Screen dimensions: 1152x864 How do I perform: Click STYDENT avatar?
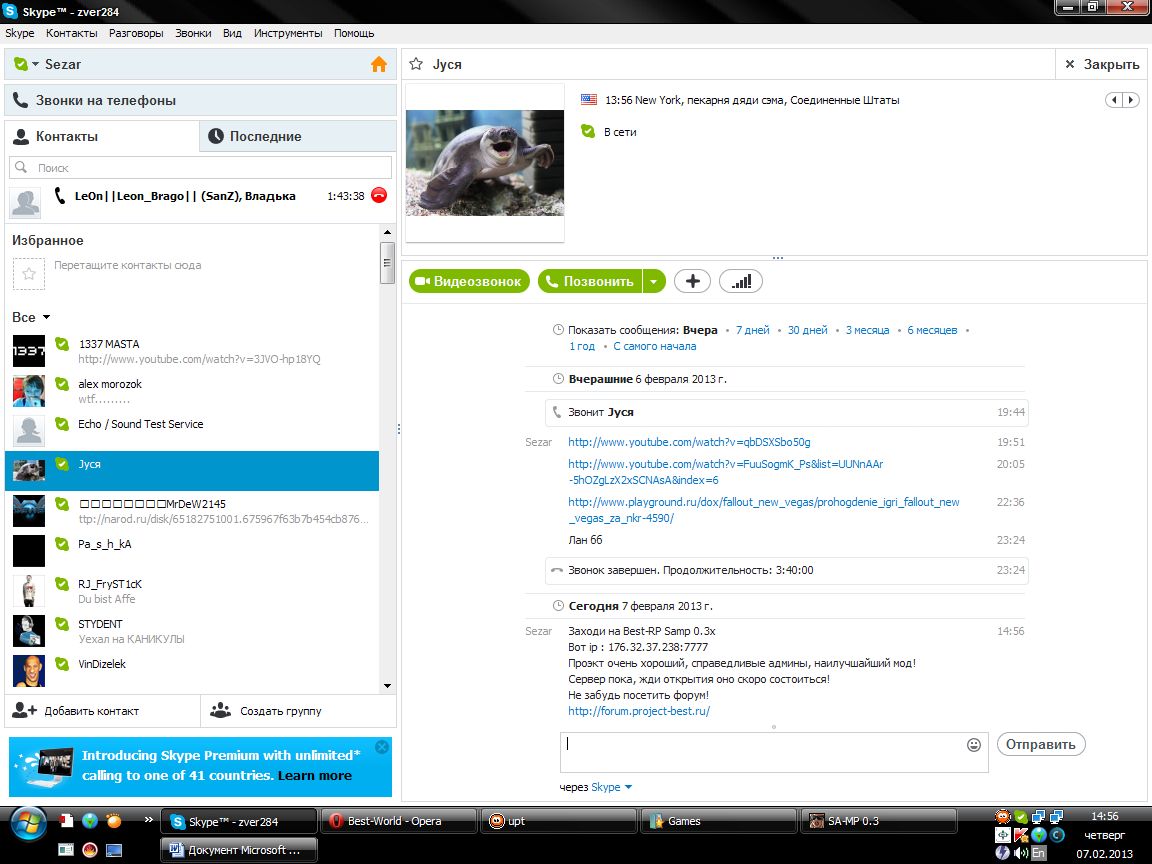(29, 631)
